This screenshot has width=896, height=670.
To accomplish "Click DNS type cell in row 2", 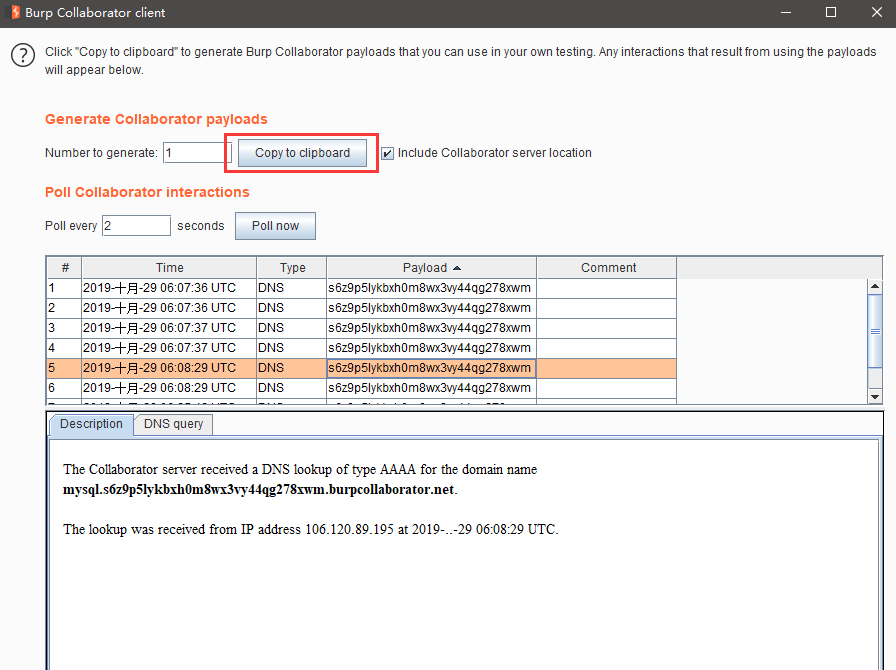I will click(x=291, y=308).
